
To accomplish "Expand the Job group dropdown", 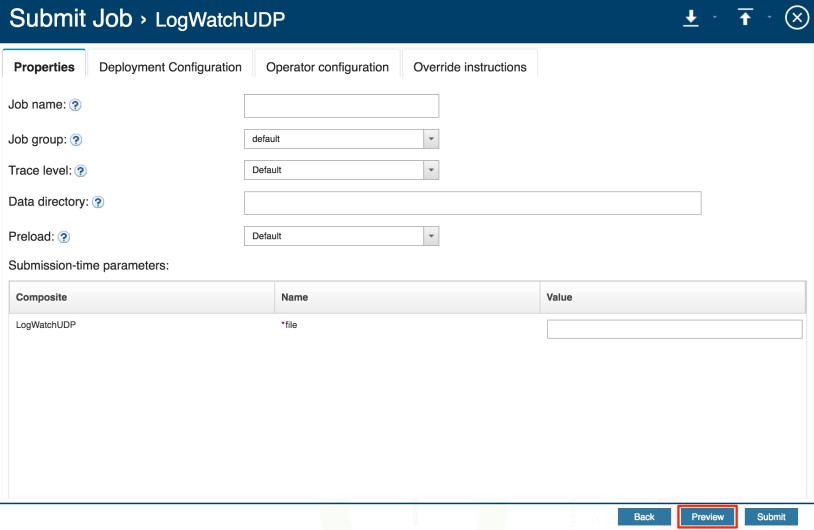I will [x=431, y=139].
